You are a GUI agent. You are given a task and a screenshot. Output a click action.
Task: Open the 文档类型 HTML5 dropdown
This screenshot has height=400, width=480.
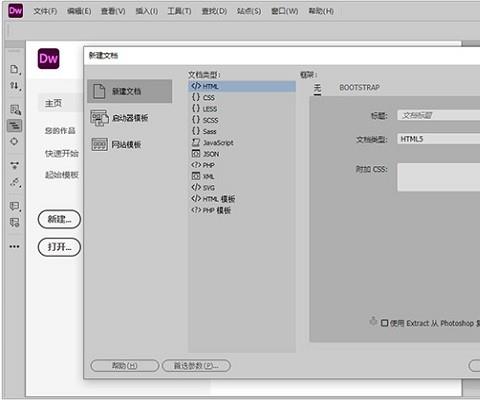point(438,139)
